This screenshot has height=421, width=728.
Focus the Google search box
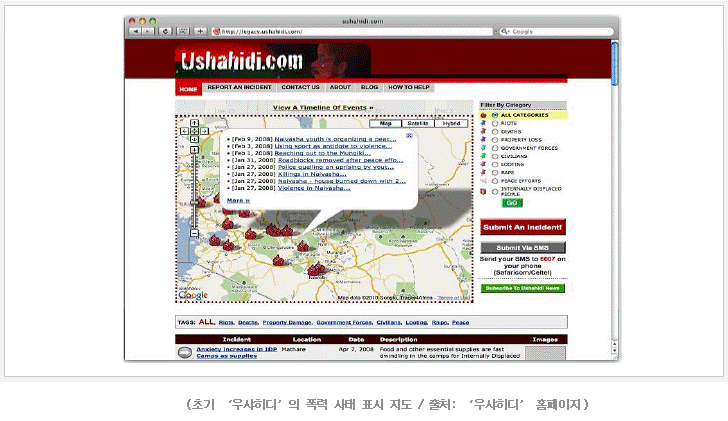click(556, 32)
